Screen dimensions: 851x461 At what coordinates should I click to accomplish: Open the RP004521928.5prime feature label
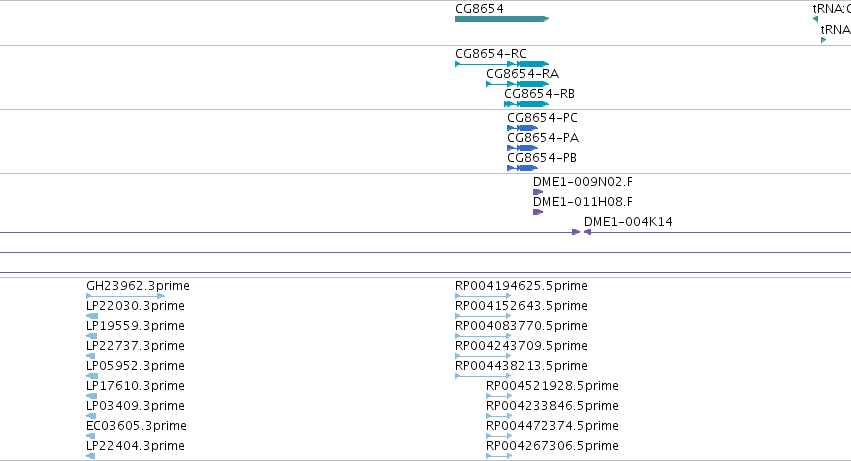click(x=552, y=386)
